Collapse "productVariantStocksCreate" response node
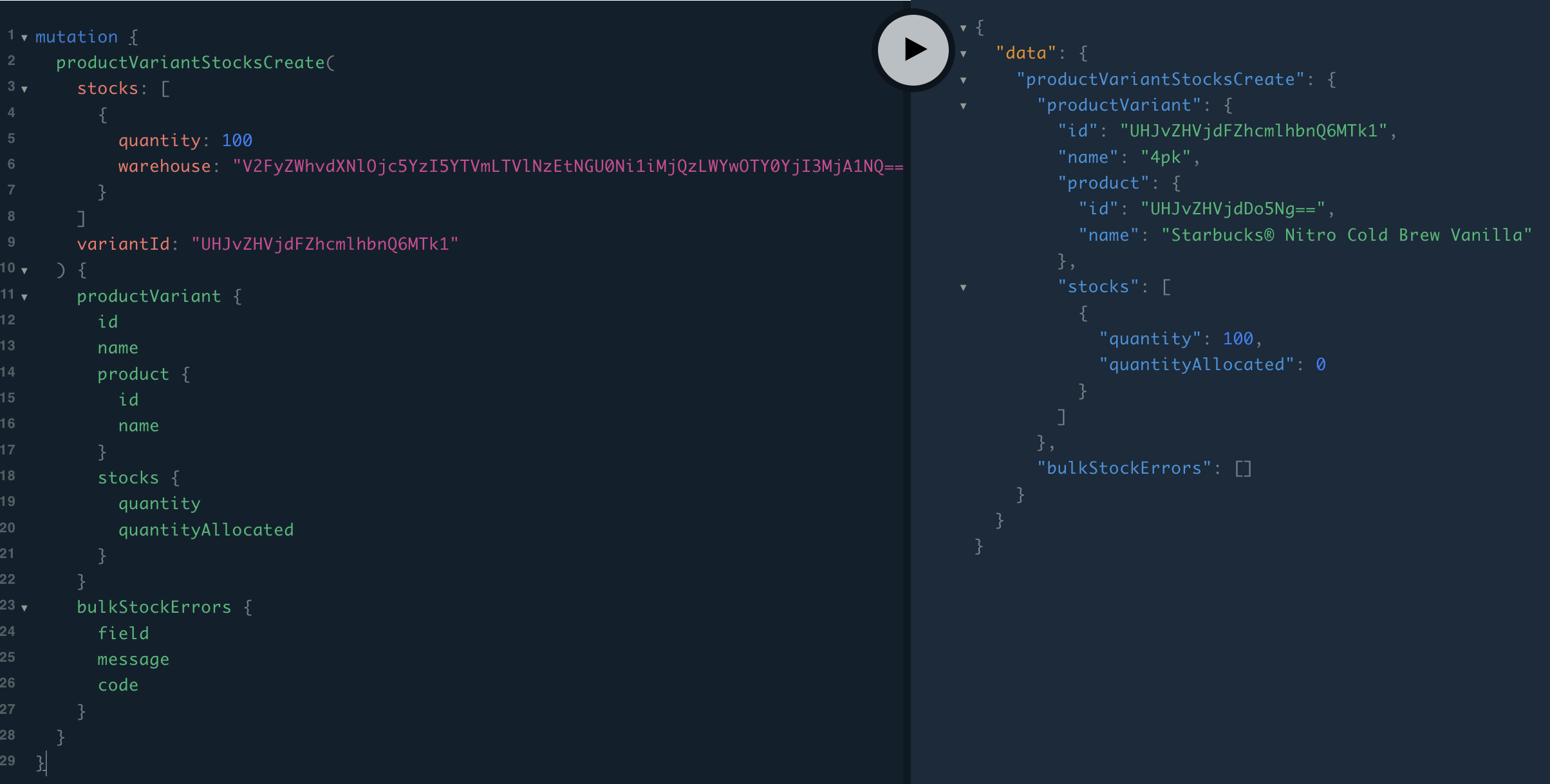 (963, 80)
